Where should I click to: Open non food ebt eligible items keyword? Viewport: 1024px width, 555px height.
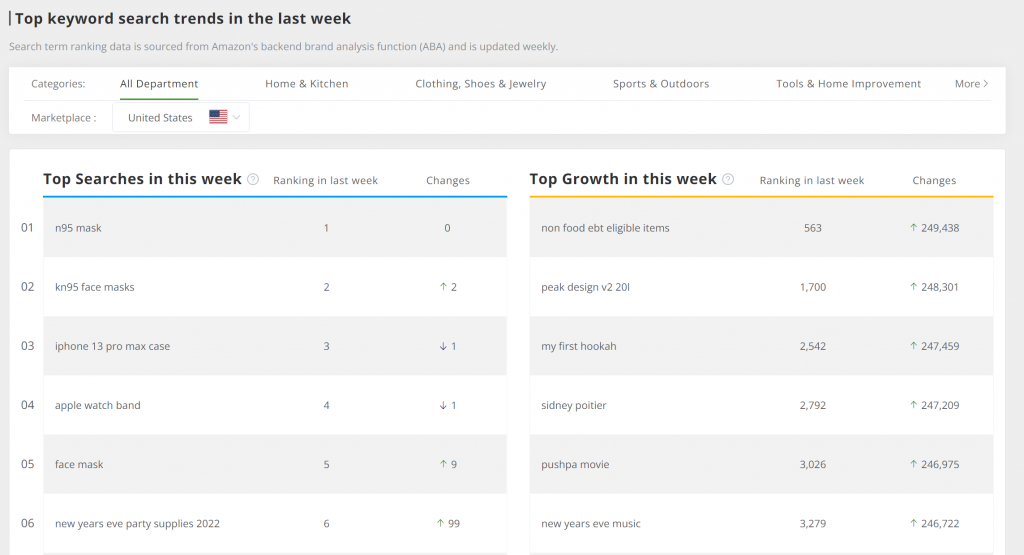(x=605, y=228)
